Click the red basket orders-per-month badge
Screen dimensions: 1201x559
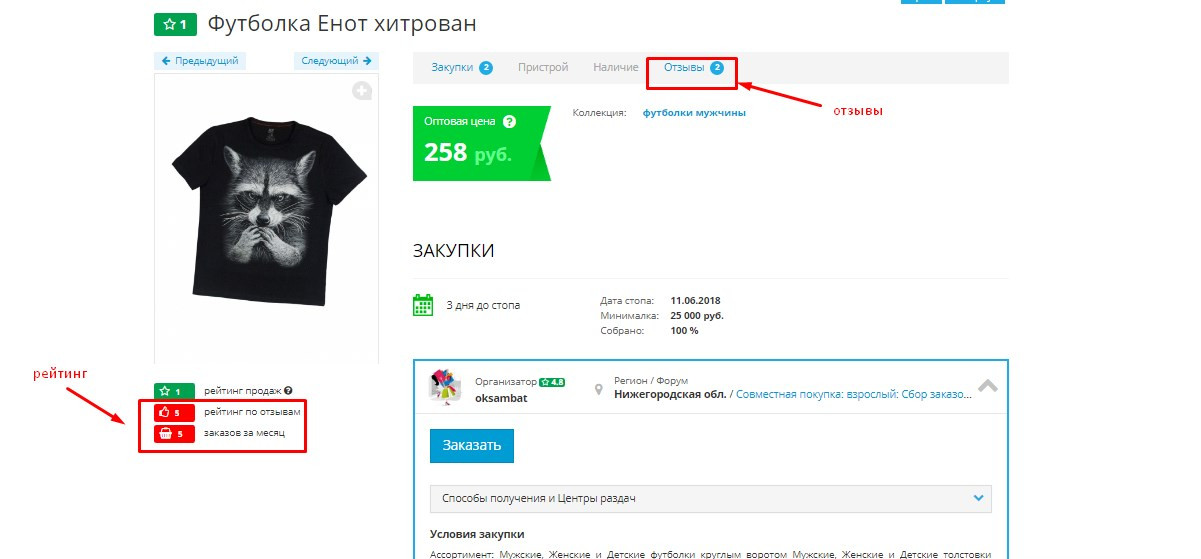pyautogui.click(x=174, y=434)
